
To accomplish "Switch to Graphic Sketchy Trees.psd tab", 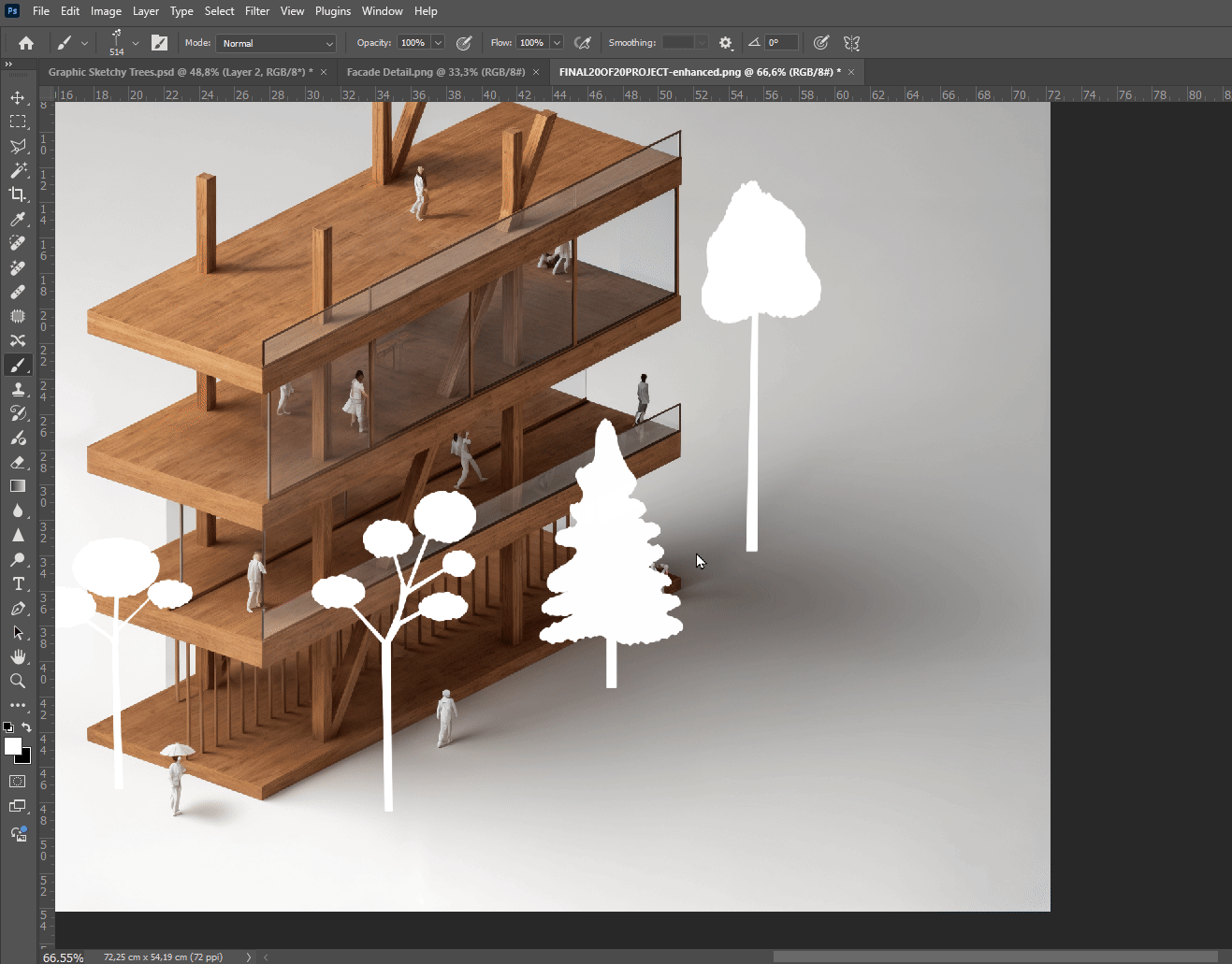I will 181,72.
